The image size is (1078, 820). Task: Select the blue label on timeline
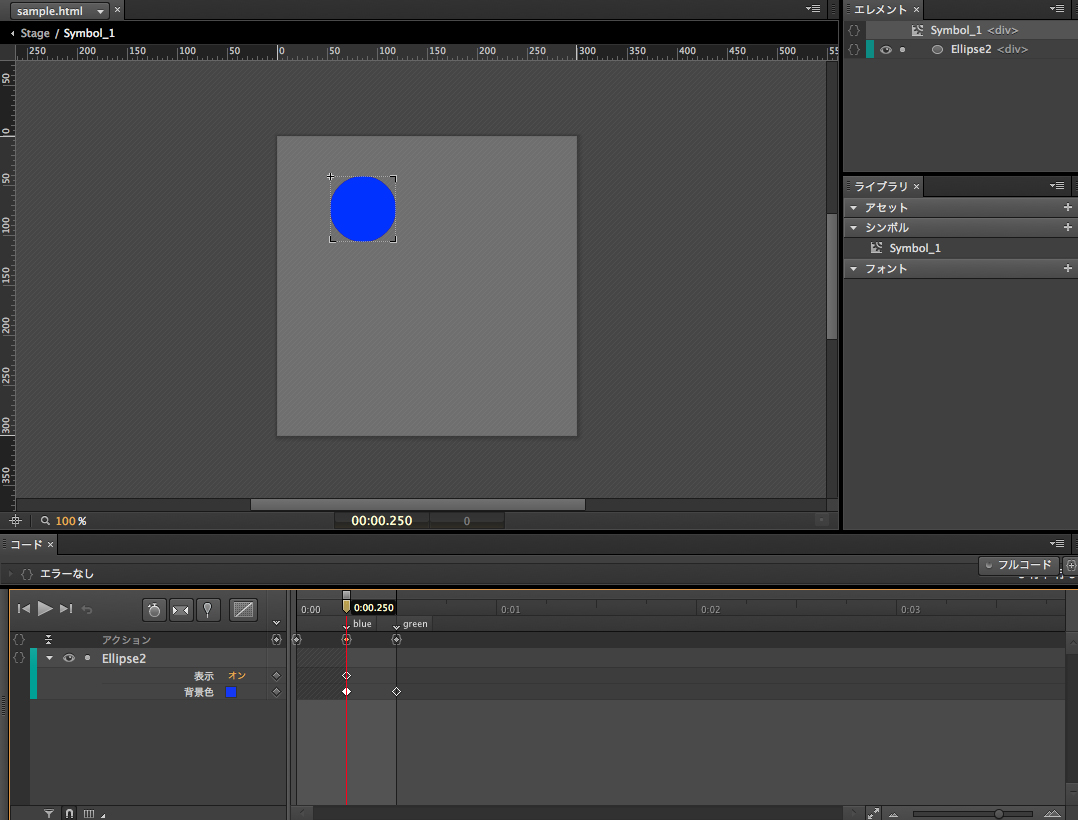tap(362, 623)
